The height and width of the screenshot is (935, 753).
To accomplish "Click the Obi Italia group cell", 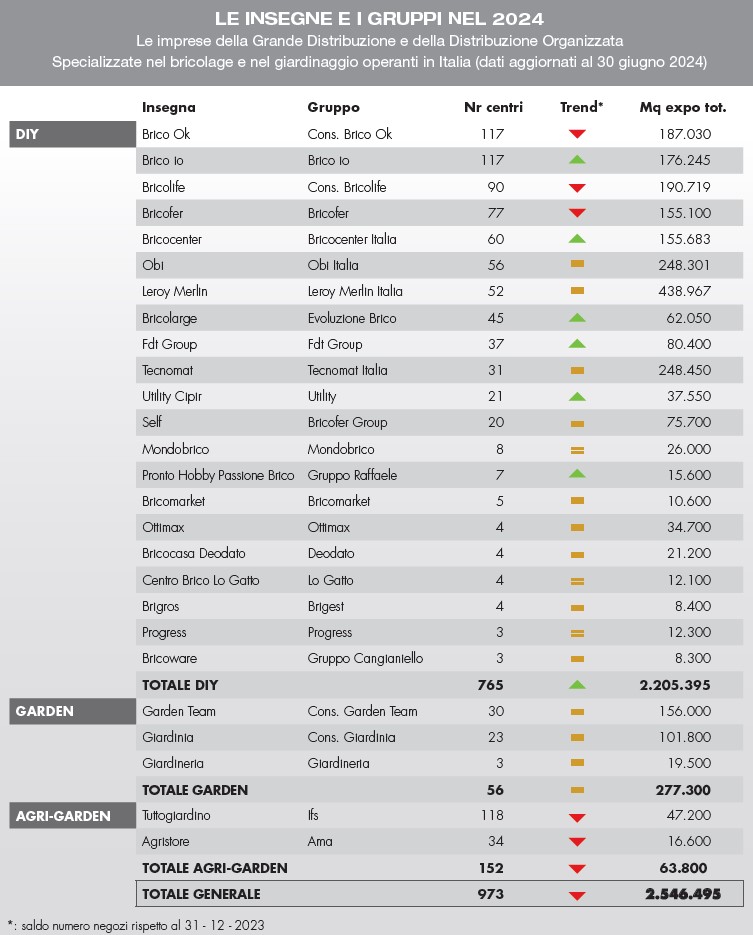I will point(333,265).
